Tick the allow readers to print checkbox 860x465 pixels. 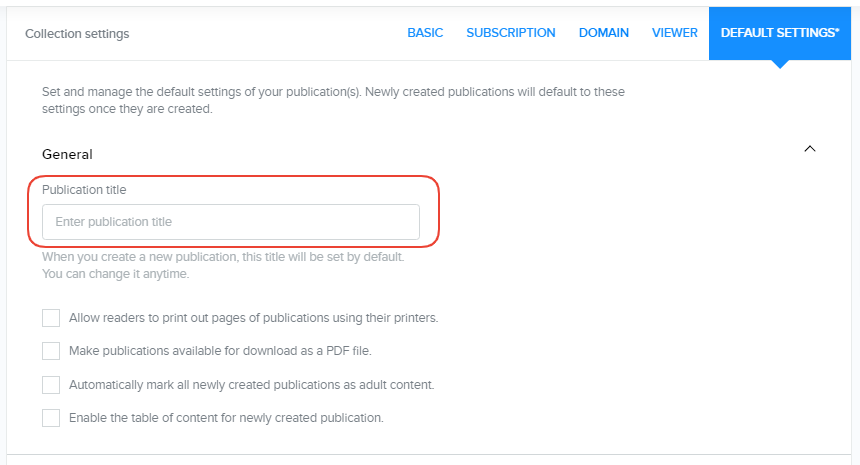click(x=51, y=318)
